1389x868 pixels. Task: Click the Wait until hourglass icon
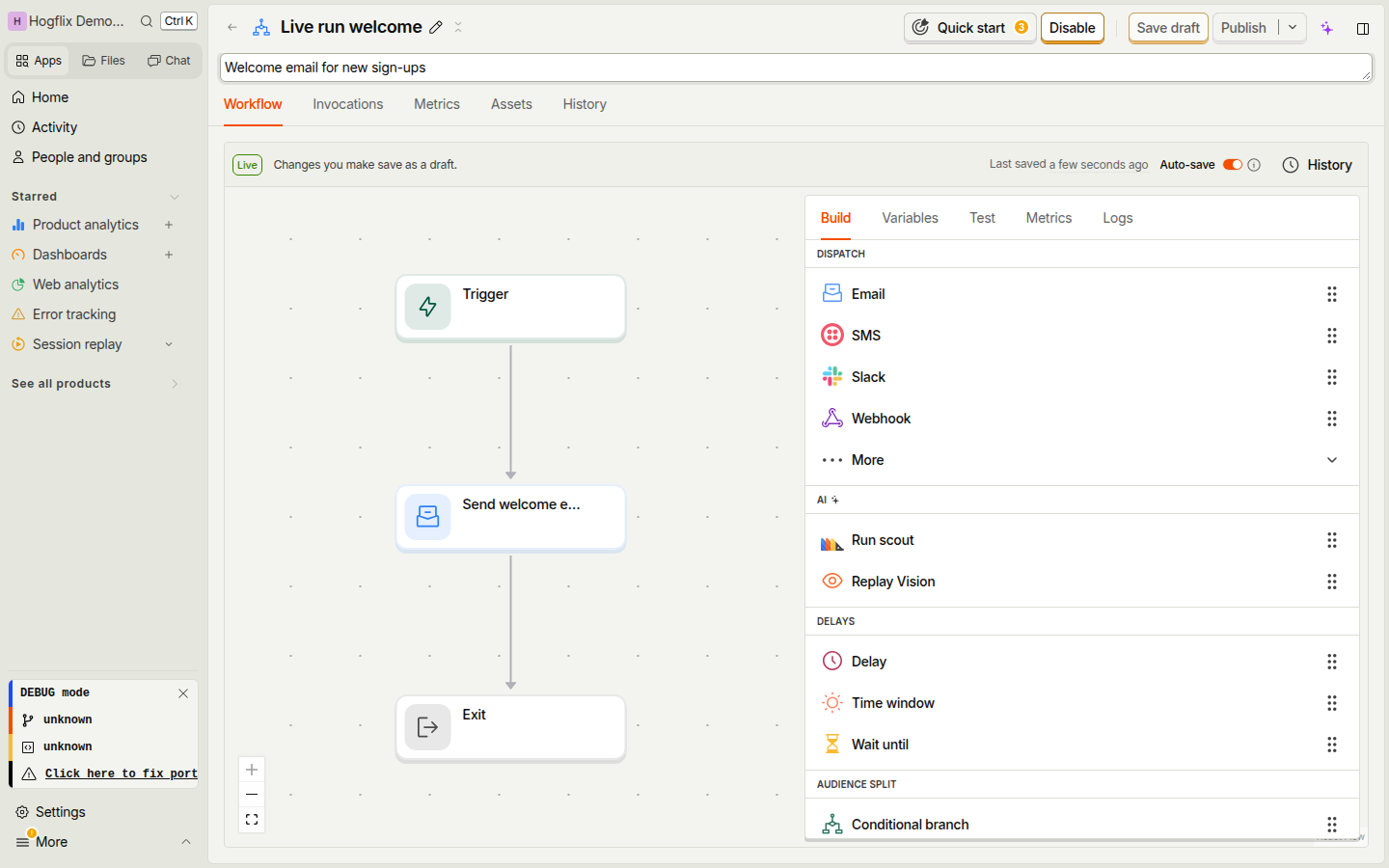click(832, 745)
